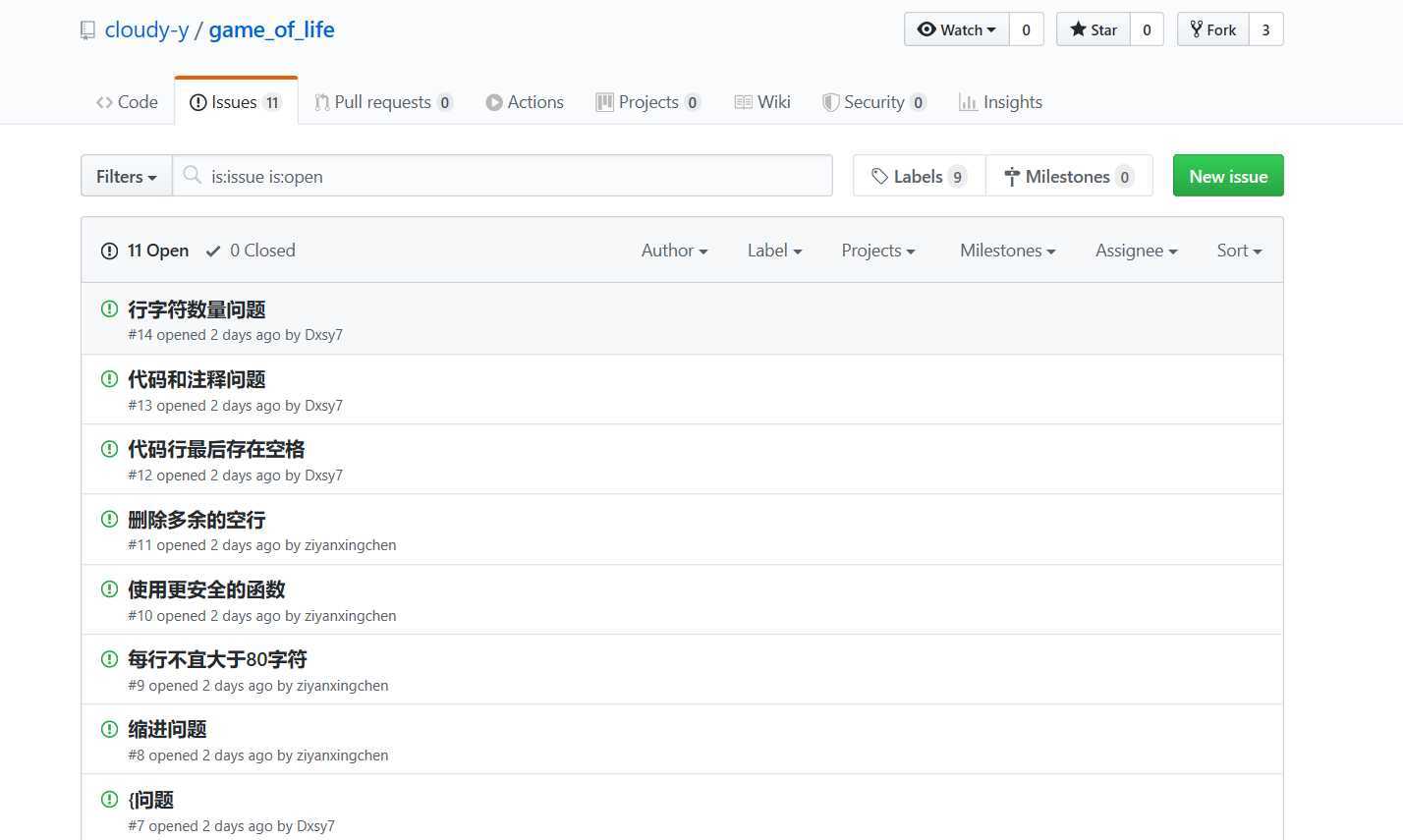The width and height of the screenshot is (1403, 840).
Task: Open the cloudy-y owner link
Action: pyautogui.click(x=146, y=30)
